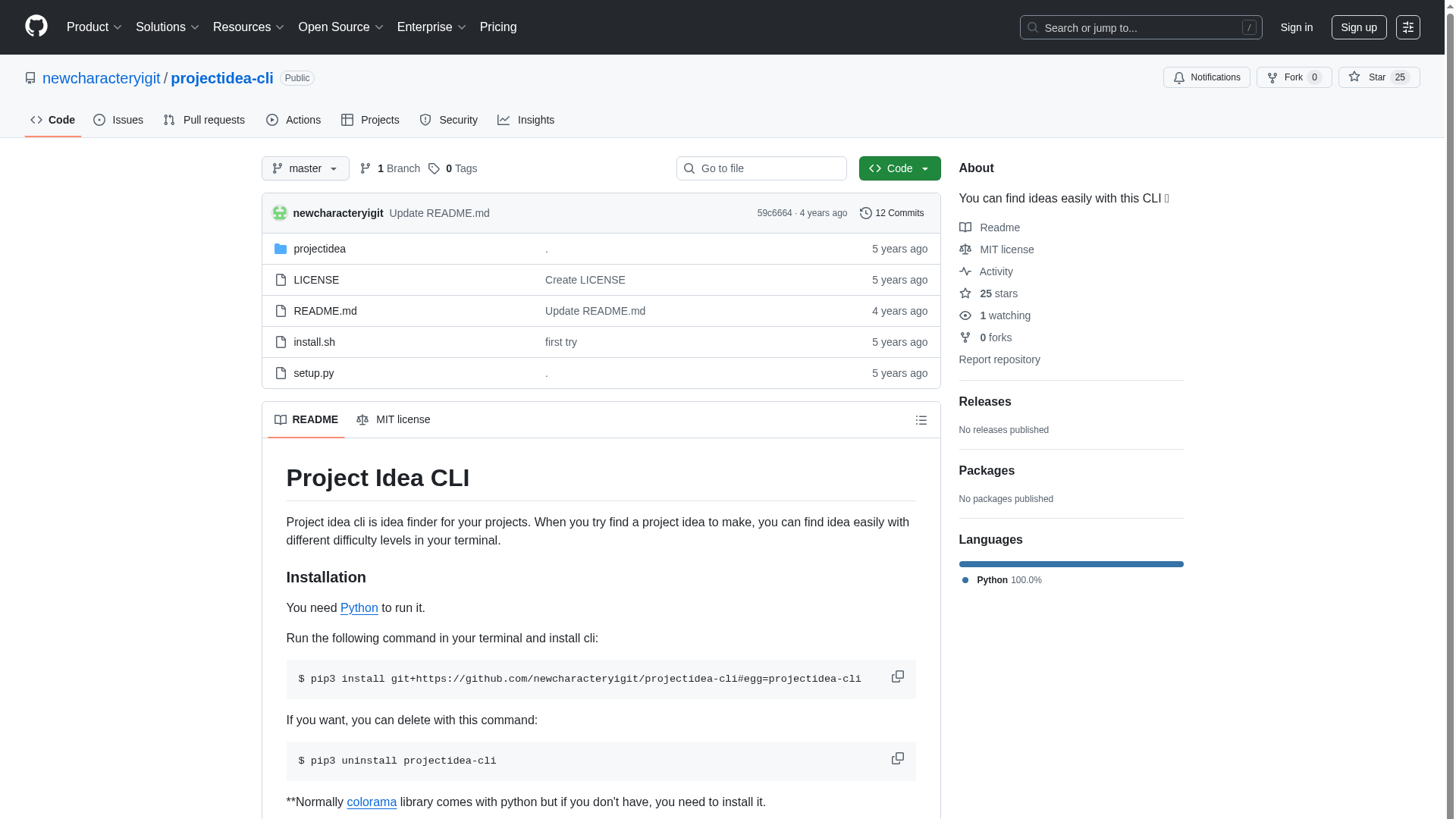Switch to the Projects tab
Viewport: 1456px width, 819px height.
370,120
